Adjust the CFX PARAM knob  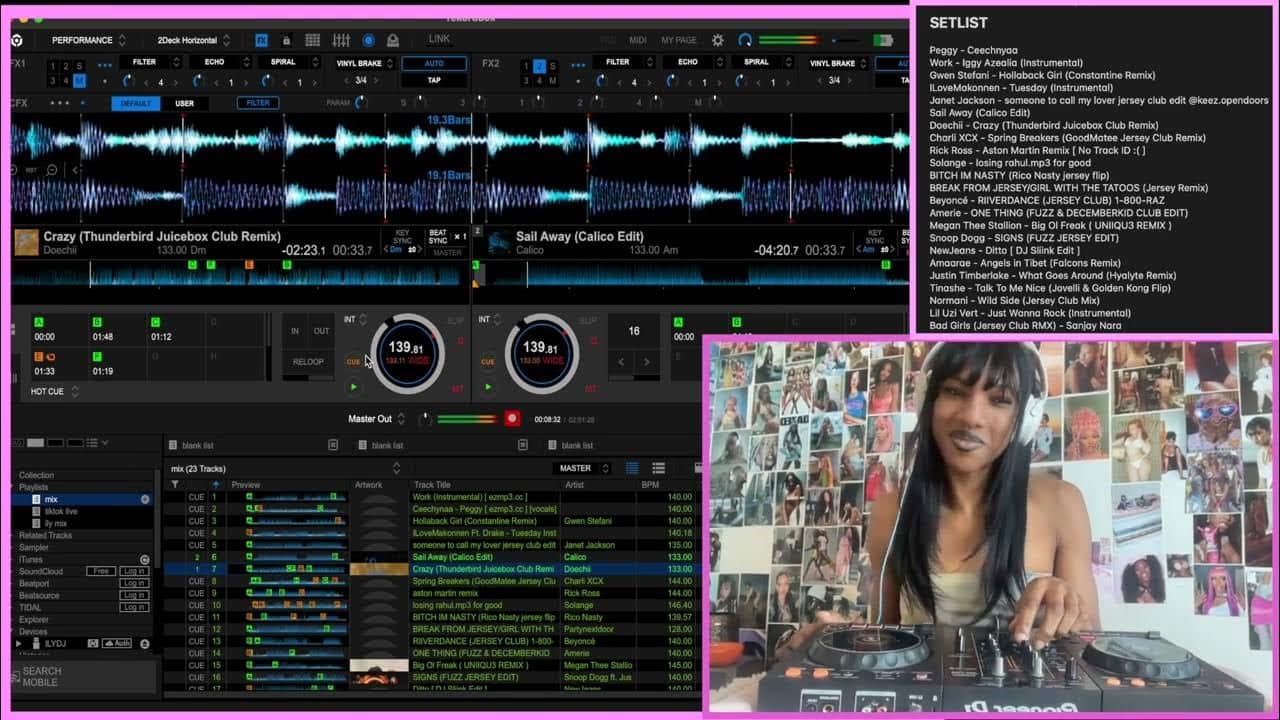361,103
